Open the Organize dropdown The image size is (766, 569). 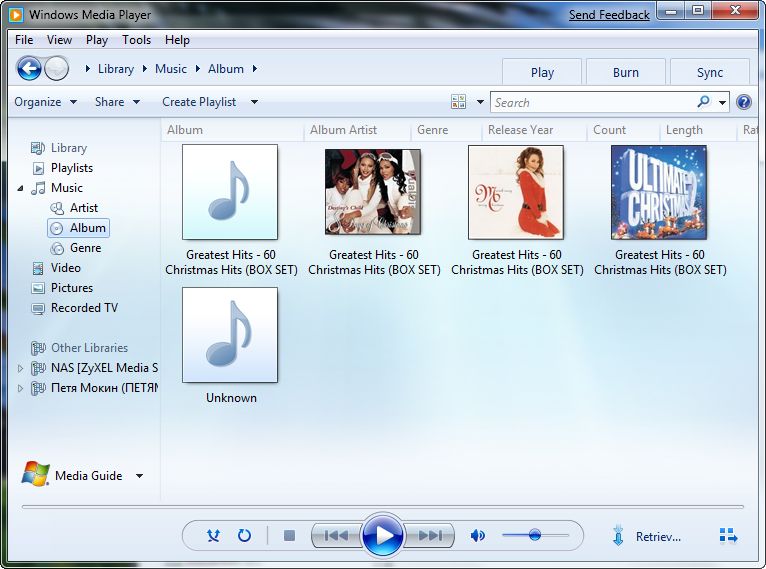click(45, 102)
